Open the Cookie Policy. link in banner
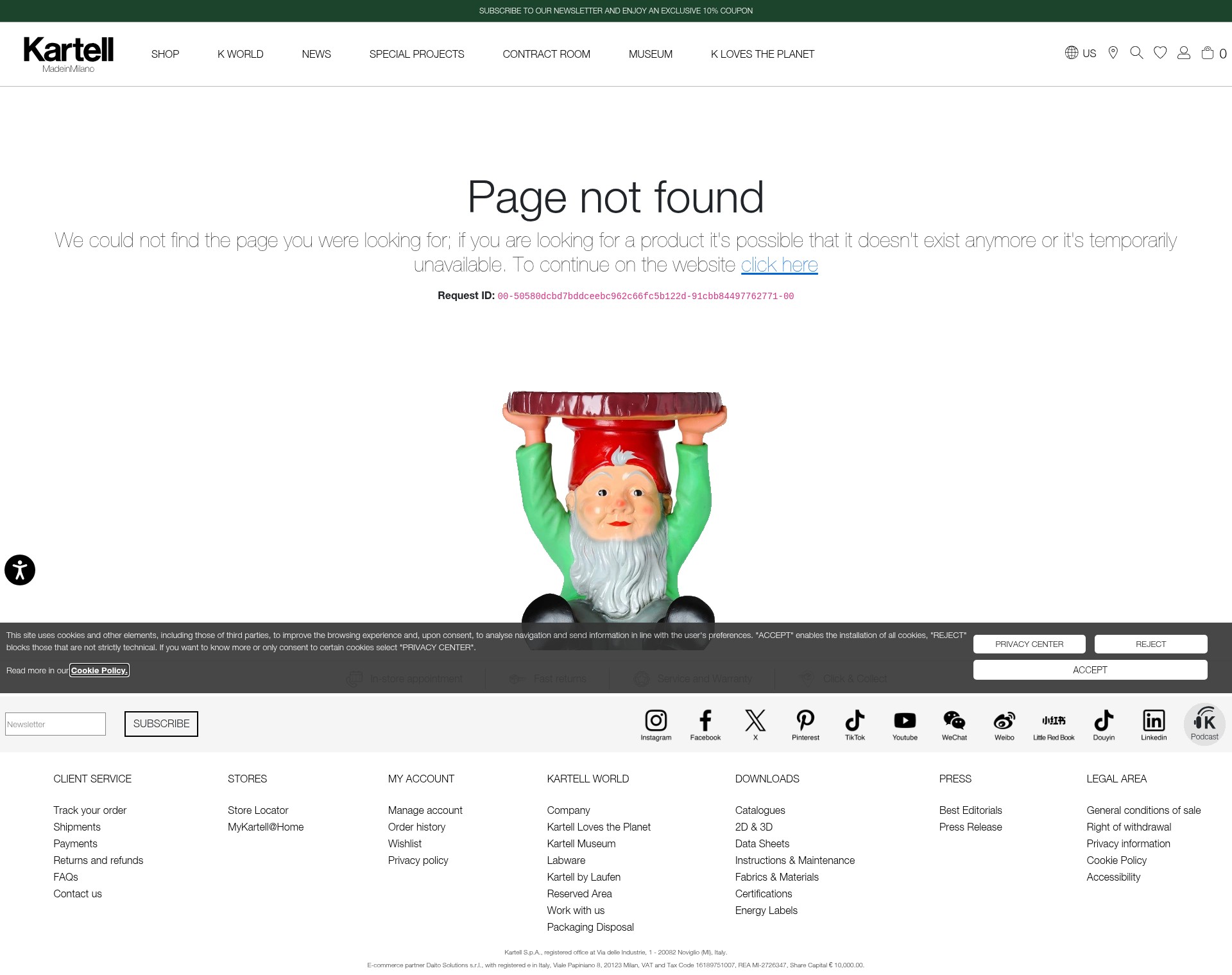 click(99, 670)
